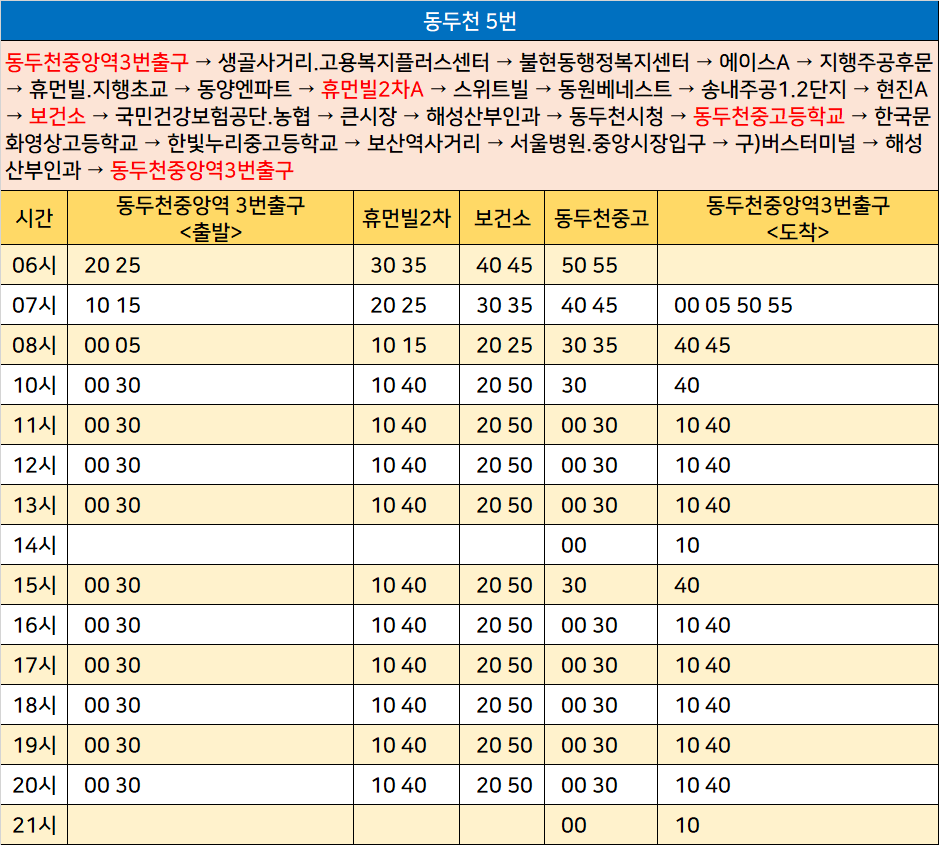Click arrival times '00 05 50 55' at 07시
This screenshot has width=939, height=845.
pos(733,305)
